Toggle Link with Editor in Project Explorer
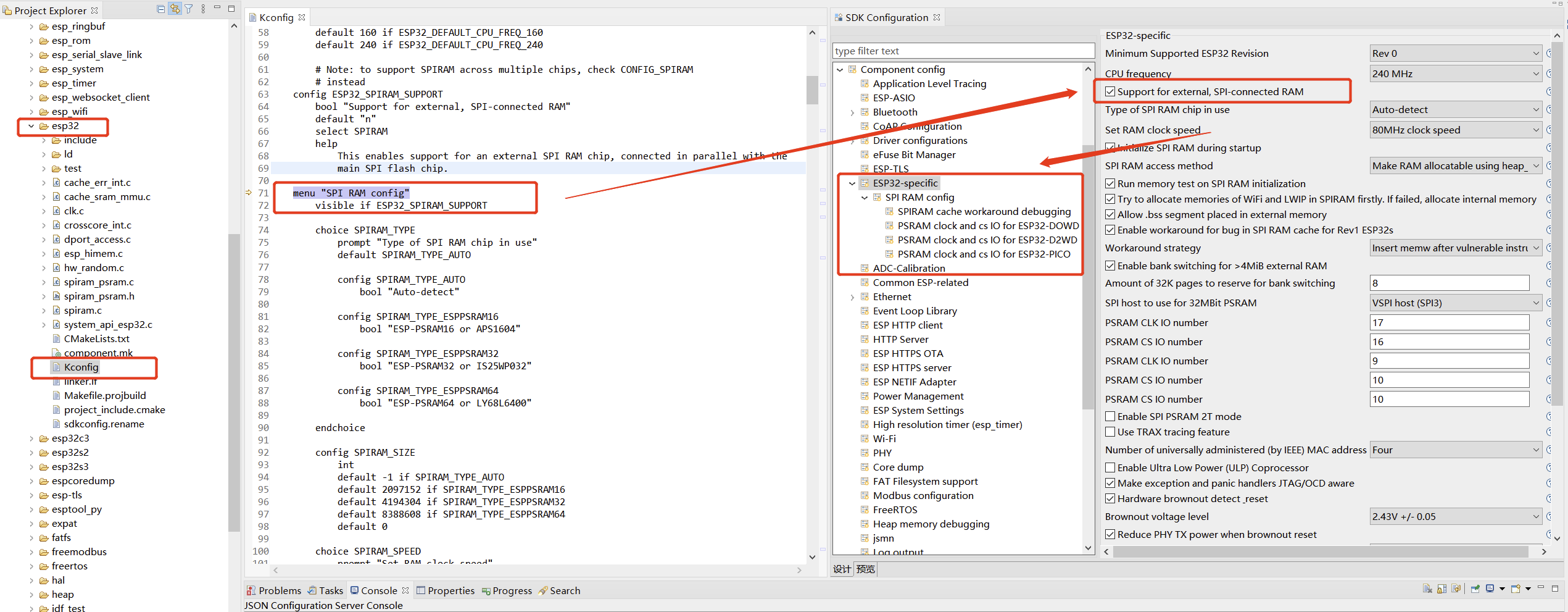The image size is (1568, 612). [175, 8]
